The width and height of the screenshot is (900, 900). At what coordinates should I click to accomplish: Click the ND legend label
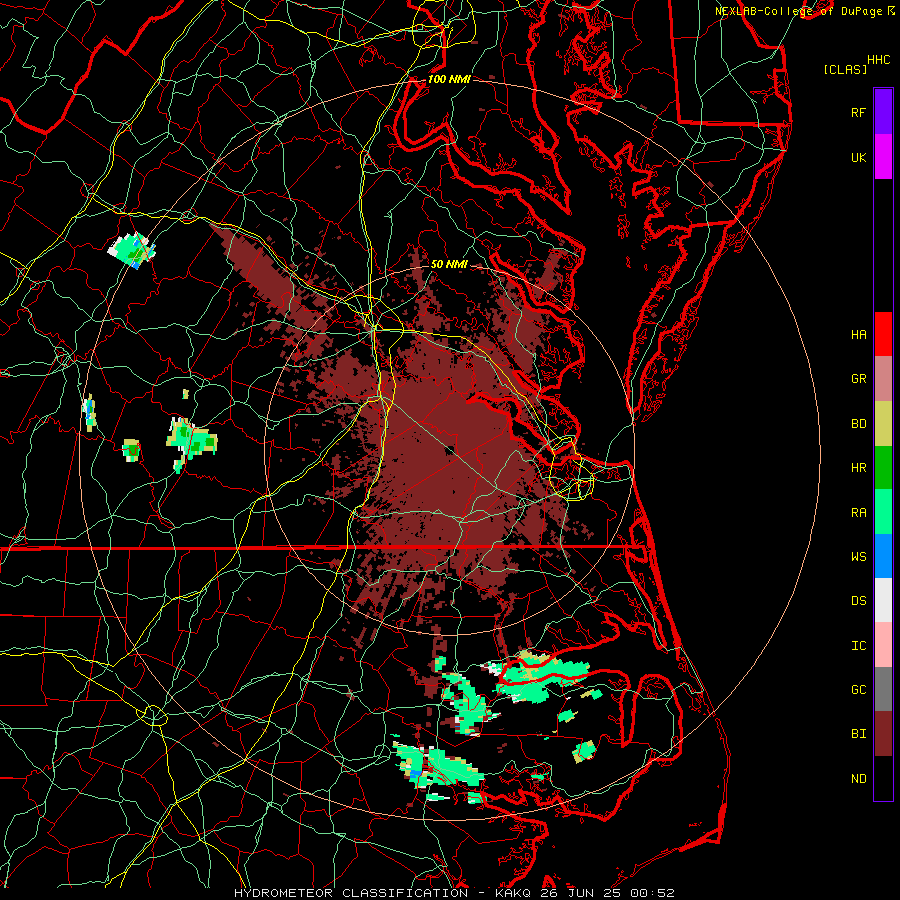tap(858, 779)
